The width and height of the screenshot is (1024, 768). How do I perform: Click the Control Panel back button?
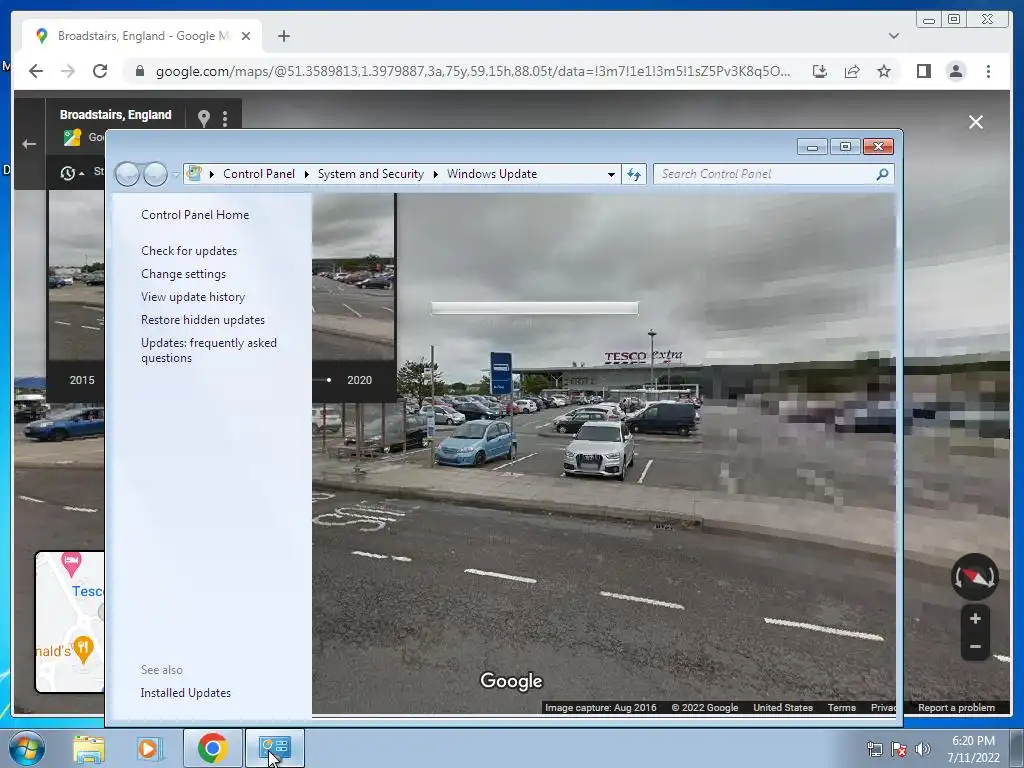click(x=127, y=174)
